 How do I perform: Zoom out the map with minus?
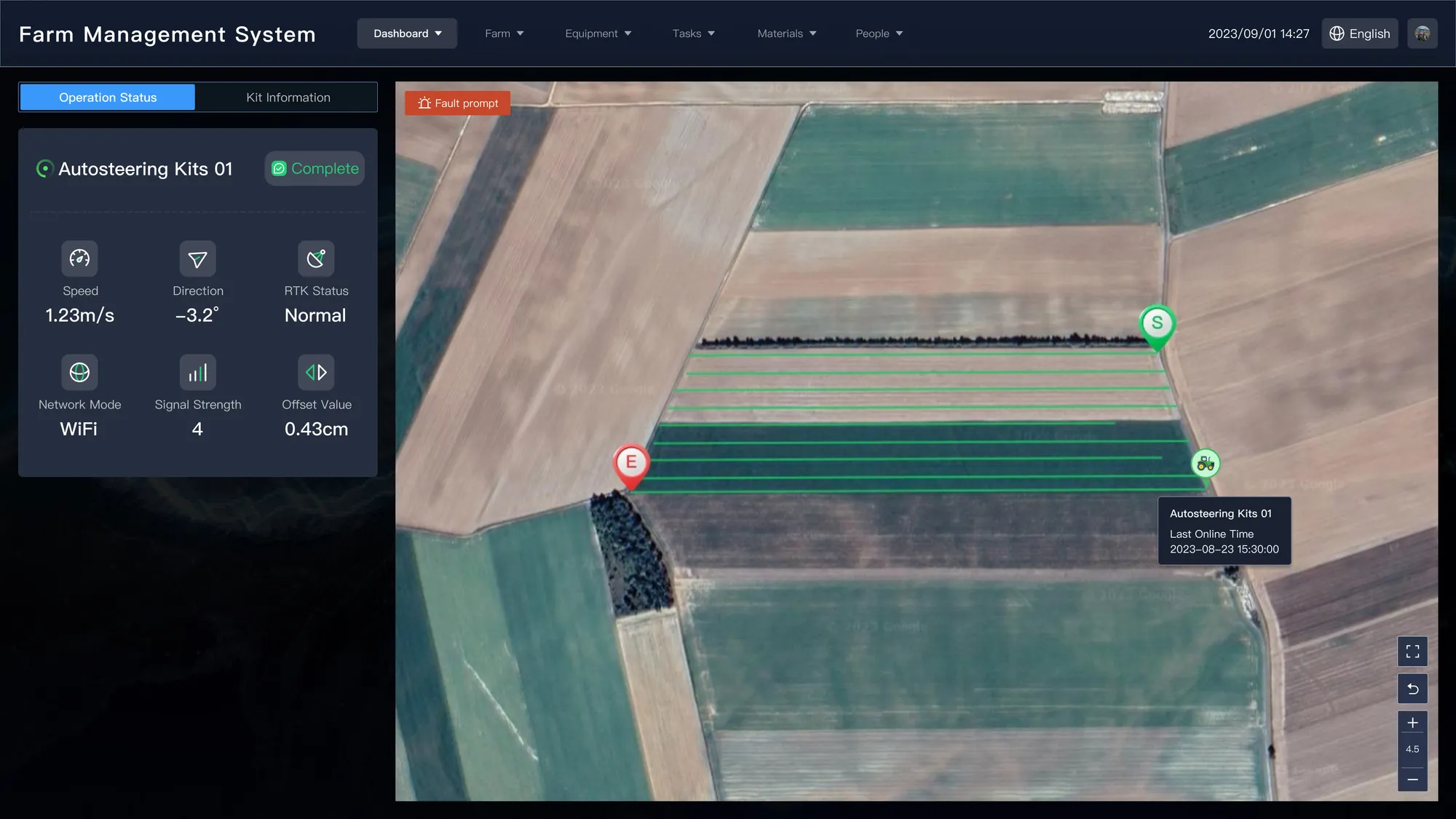point(1412,779)
